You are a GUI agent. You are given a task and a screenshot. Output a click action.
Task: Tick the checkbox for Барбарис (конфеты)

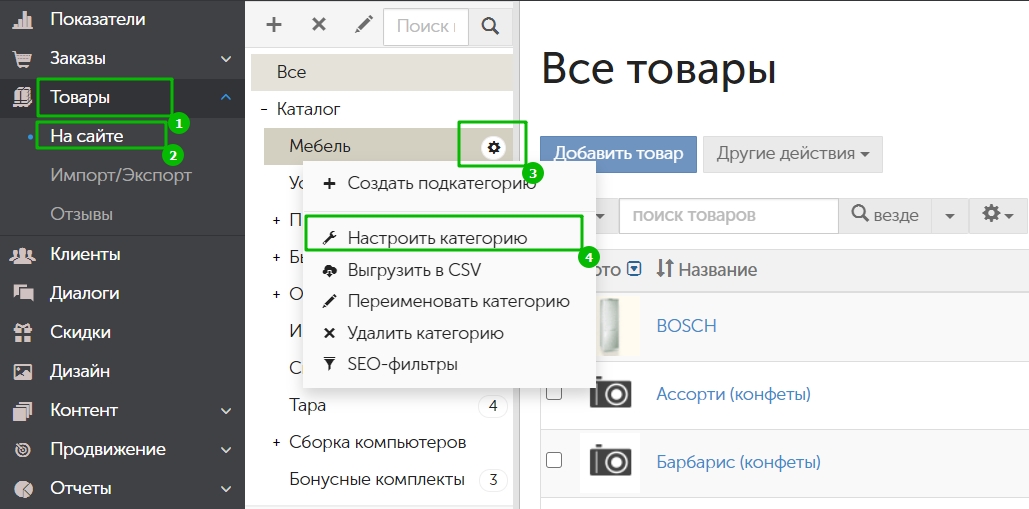click(x=554, y=460)
